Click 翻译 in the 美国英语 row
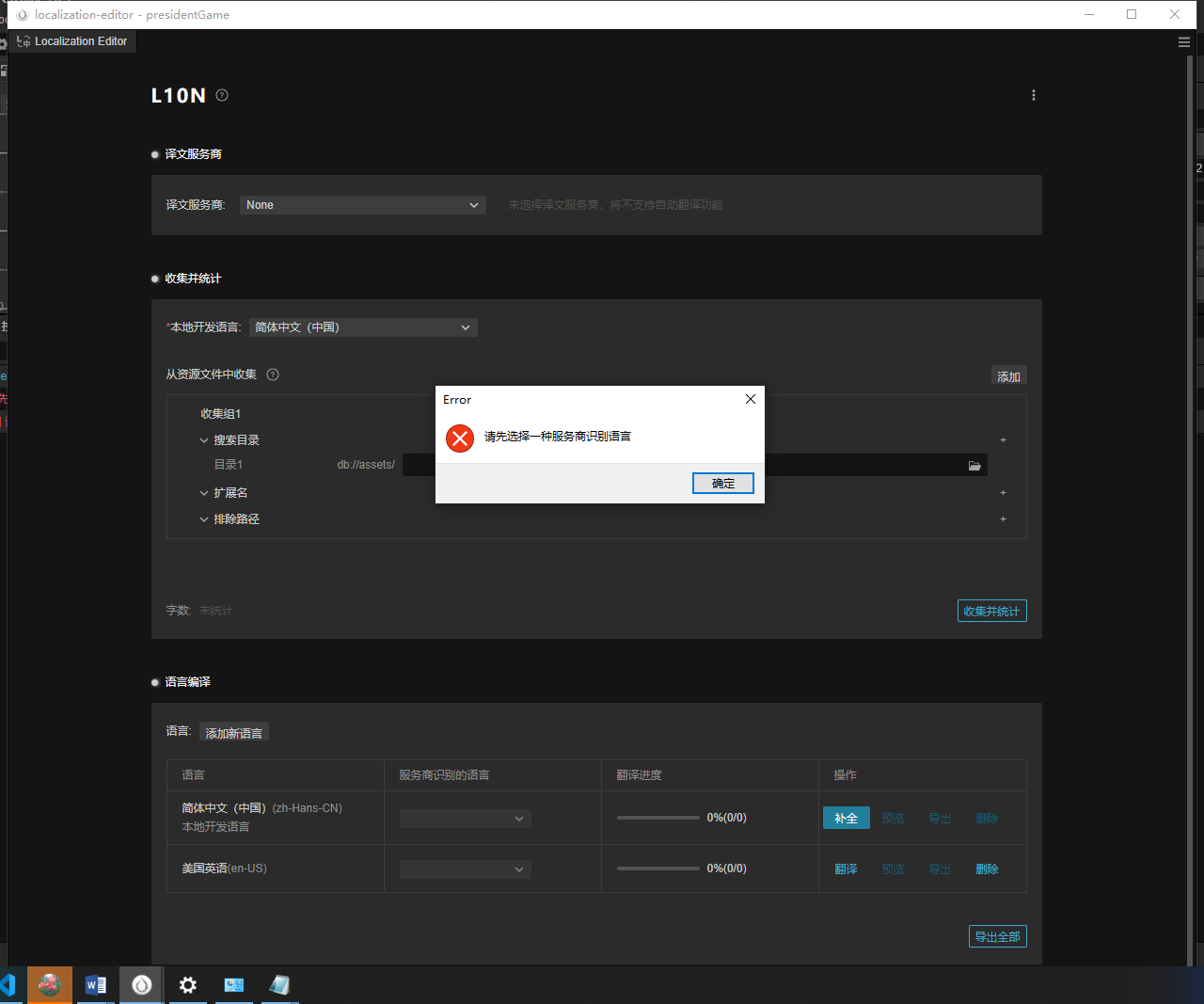 tap(847, 869)
